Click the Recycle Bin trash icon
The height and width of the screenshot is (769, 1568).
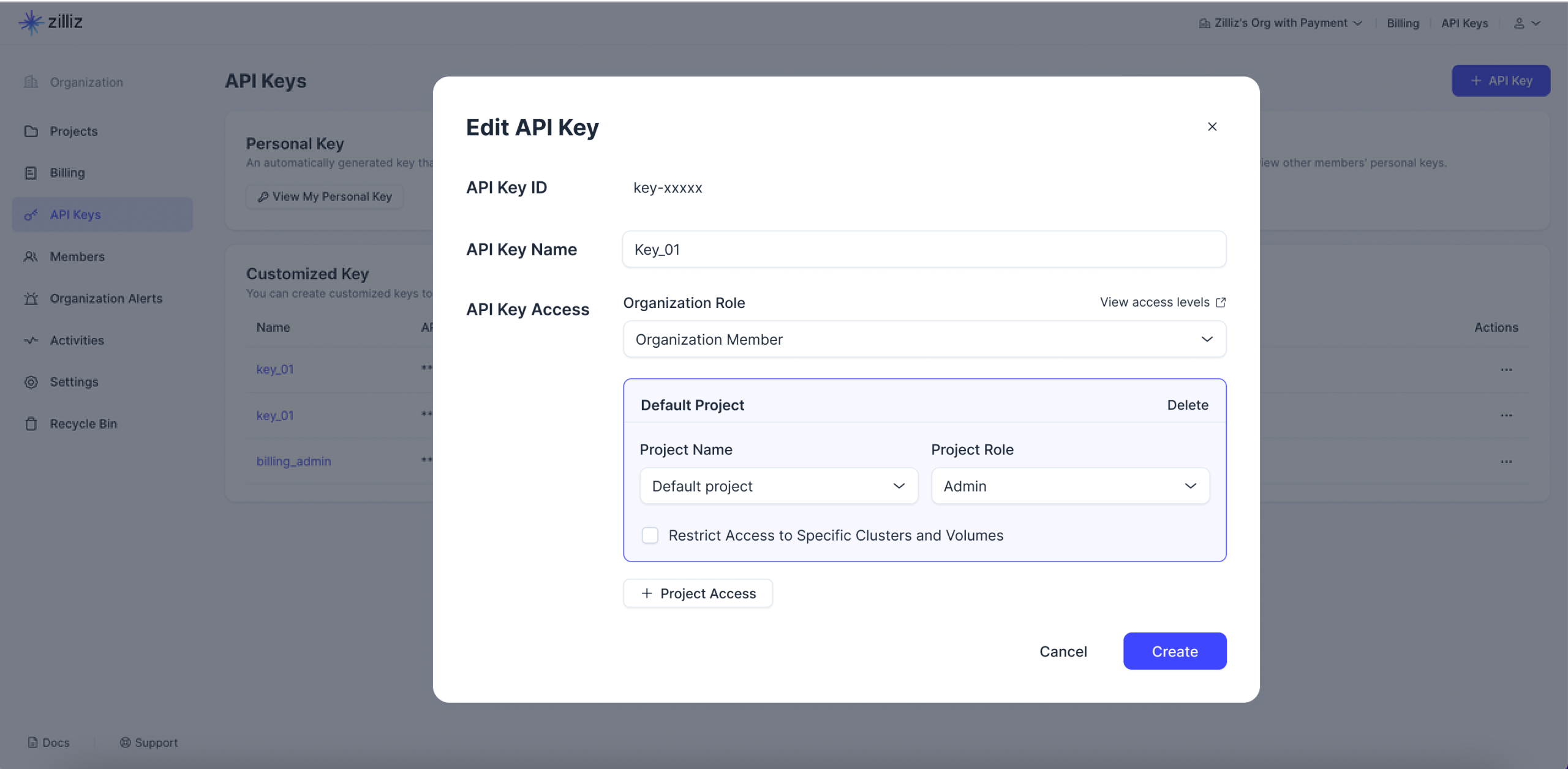pos(31,424)
